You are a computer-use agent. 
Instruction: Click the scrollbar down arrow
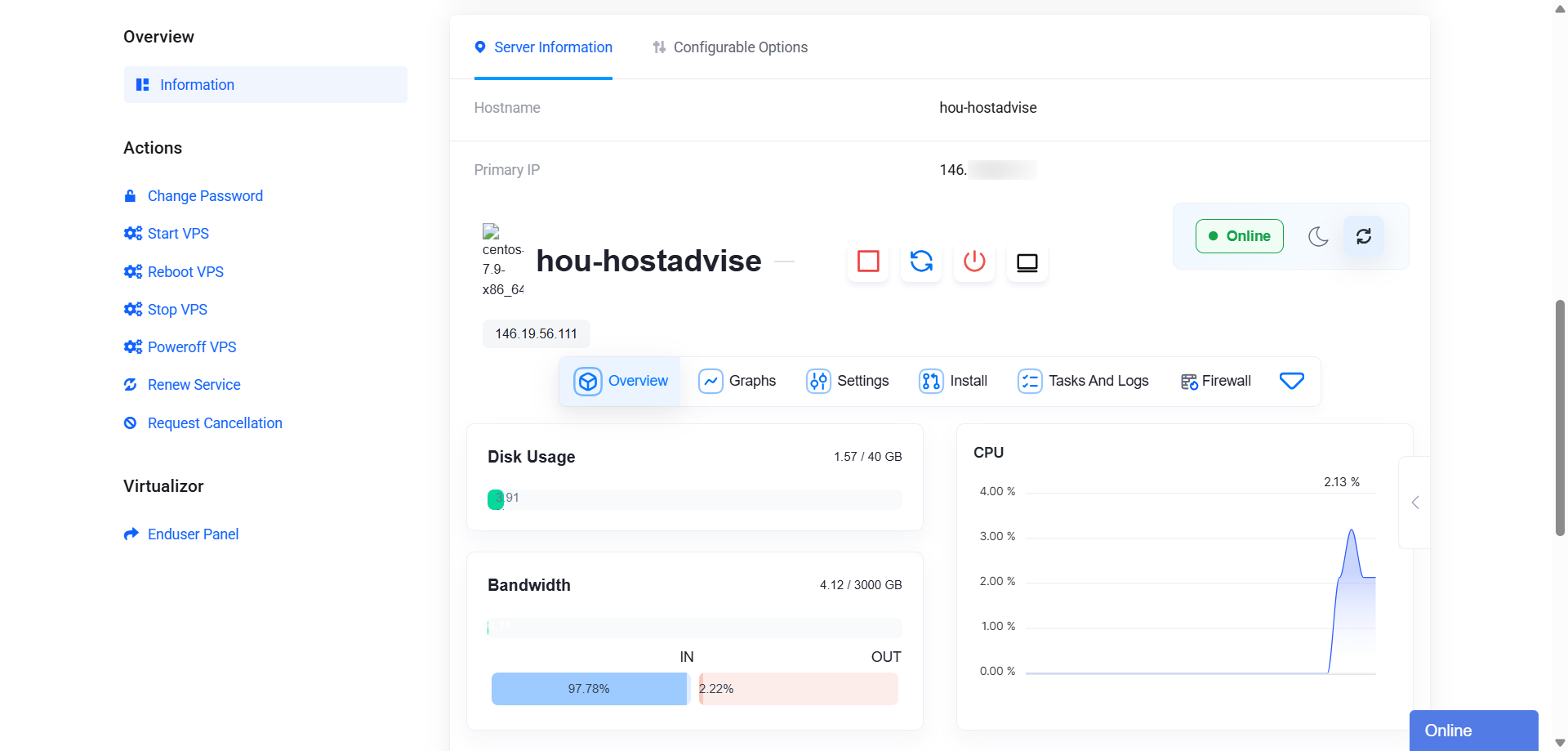point(1560,743)
